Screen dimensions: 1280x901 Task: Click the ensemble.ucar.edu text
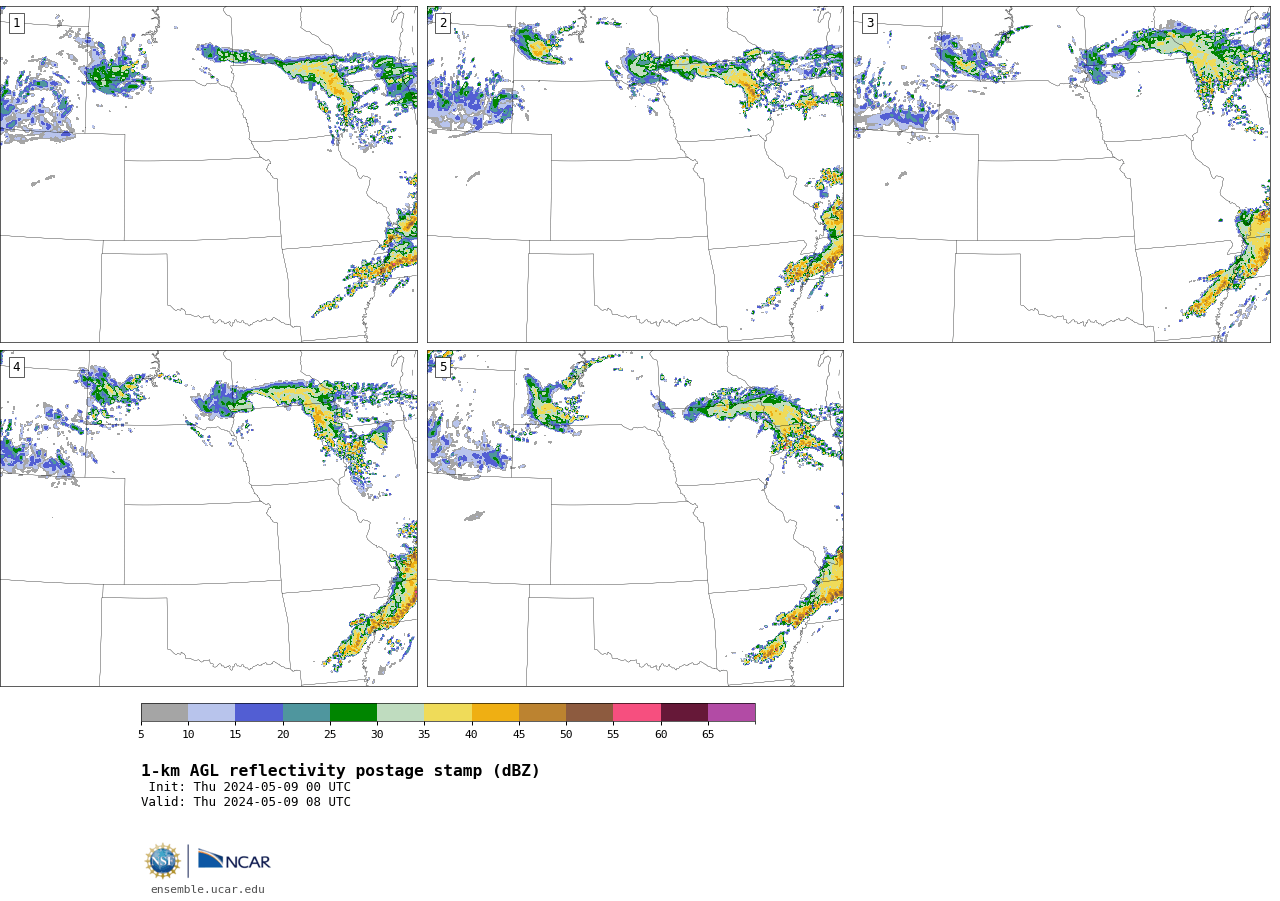208,889
